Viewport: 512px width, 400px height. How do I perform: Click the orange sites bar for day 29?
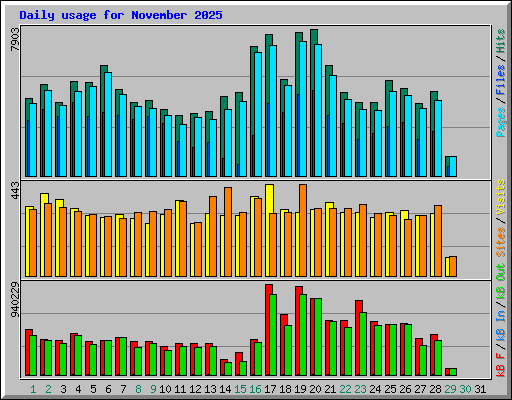453,266
